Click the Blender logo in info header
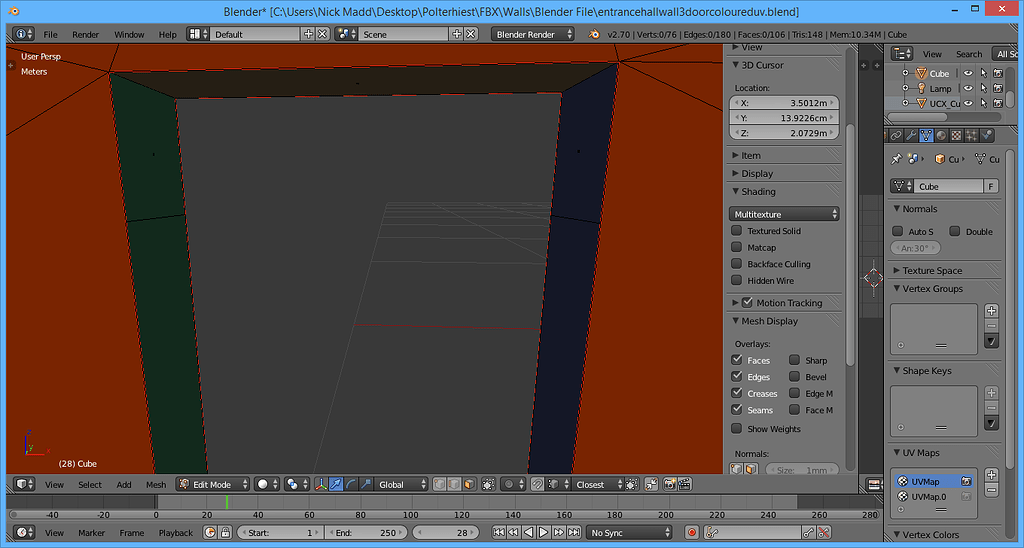1024x548 pixels. click(x=594, y=34)
